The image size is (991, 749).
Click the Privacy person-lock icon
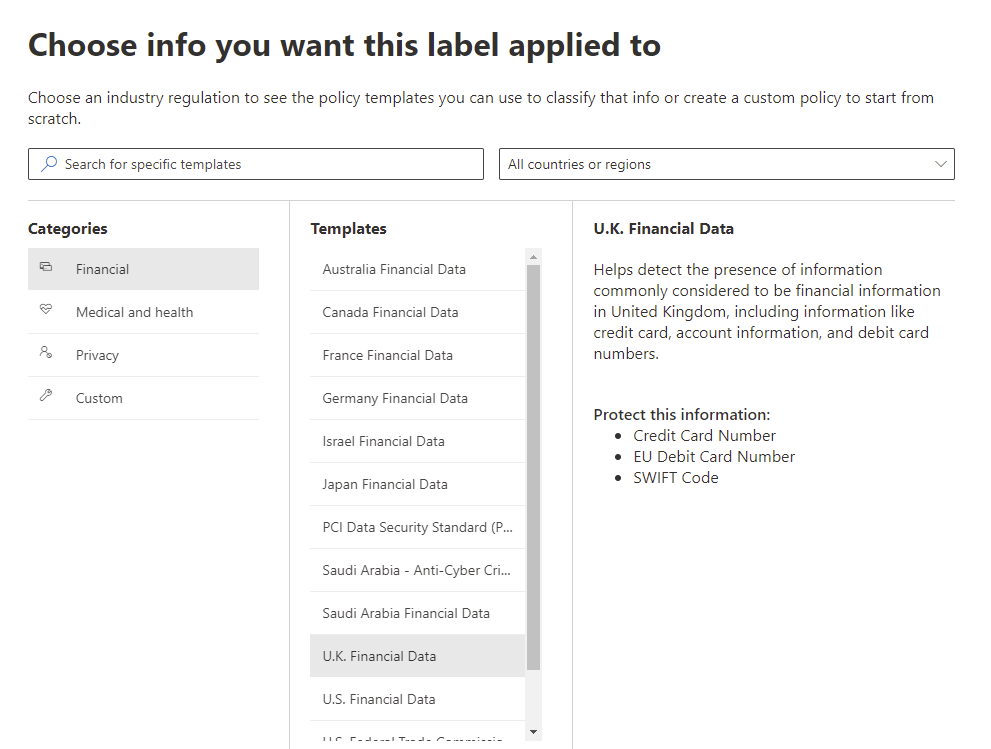pos(46,353)
